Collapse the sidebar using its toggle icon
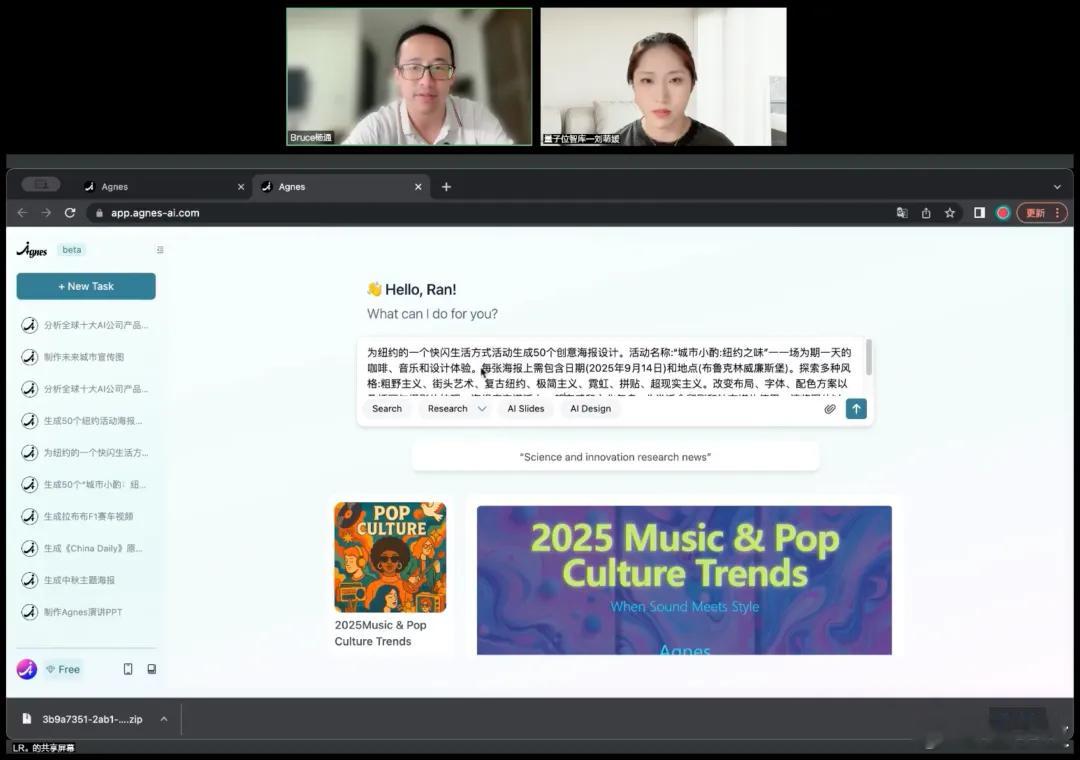 pyautogui.click(x=160, y=250)
